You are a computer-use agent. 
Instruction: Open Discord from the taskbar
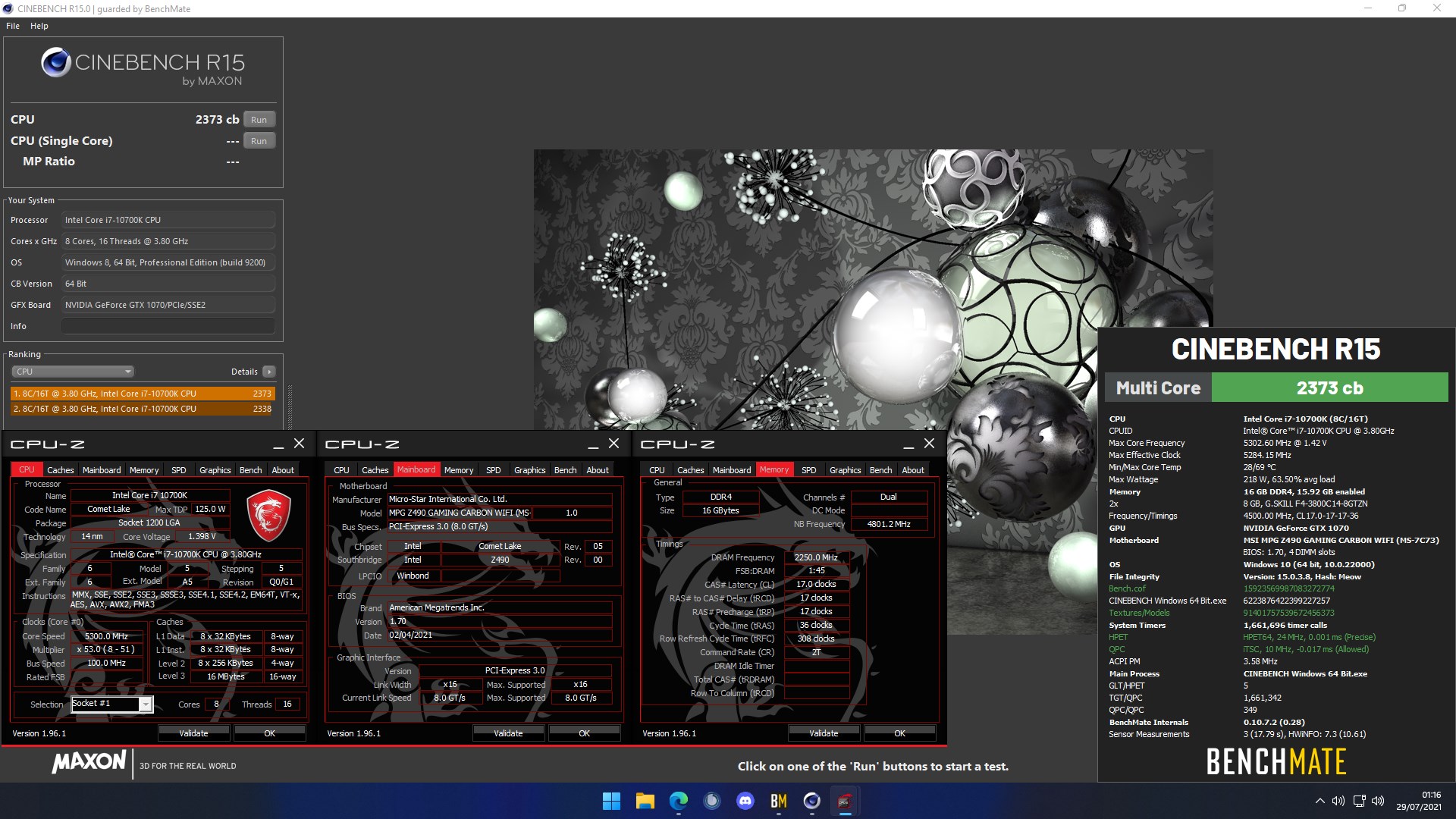[x=745, y=801]
